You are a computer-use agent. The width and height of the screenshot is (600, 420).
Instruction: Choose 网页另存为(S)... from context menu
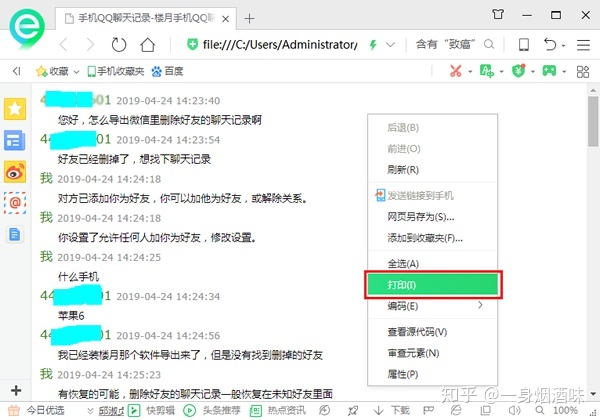(433, 217)
